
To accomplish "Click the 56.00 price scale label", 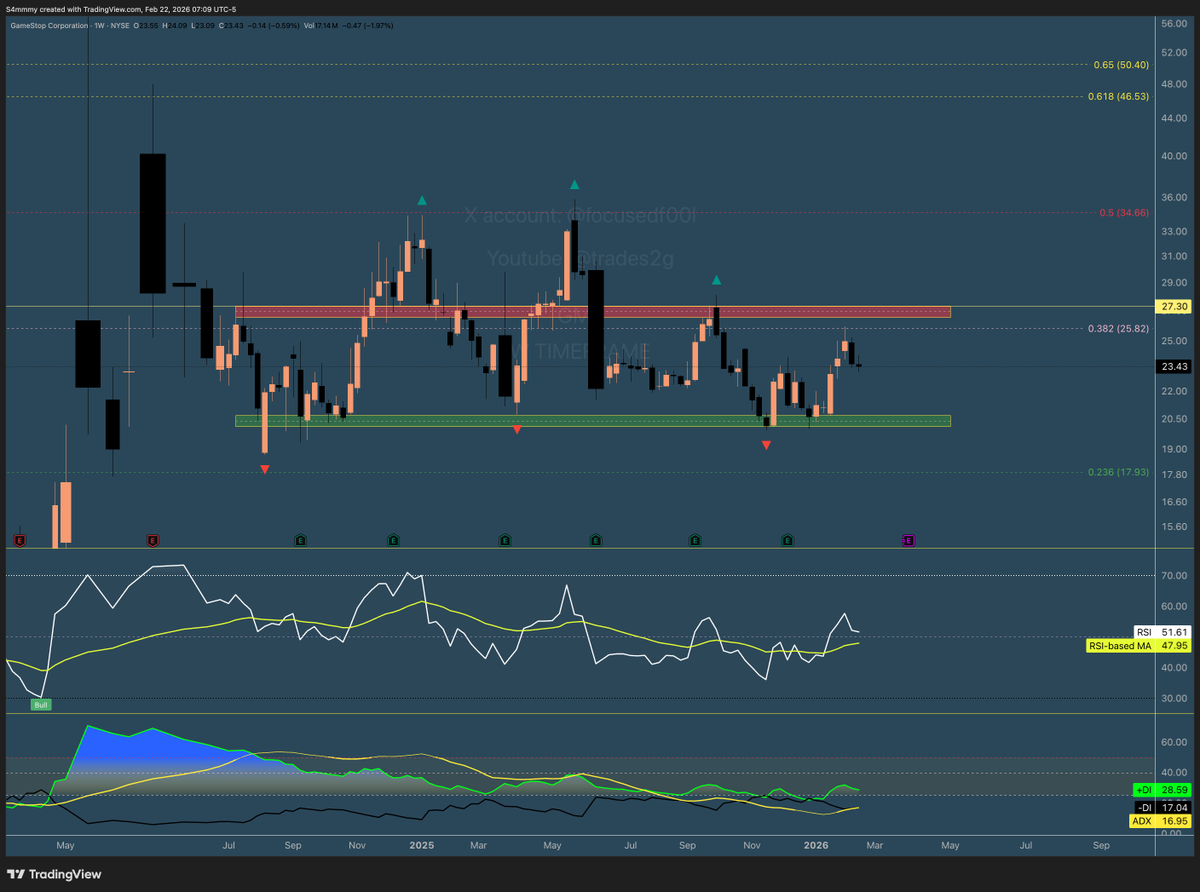I will coord(1174,23).
